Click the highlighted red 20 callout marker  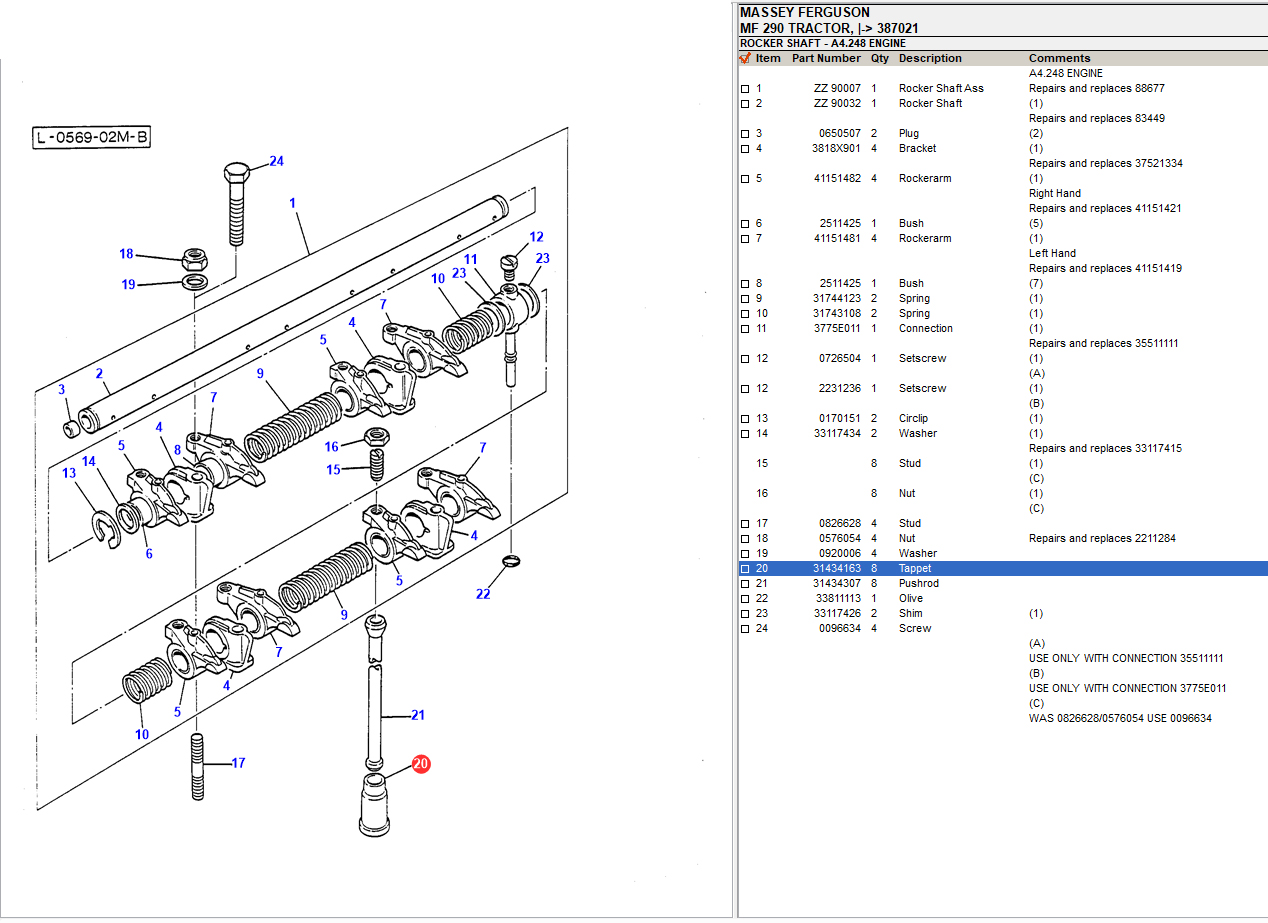[421, 764]
